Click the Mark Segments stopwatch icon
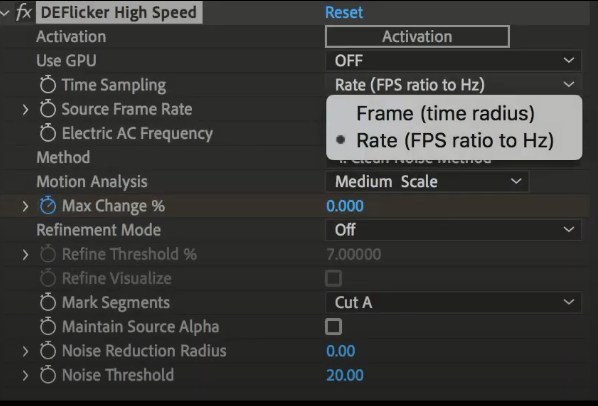Viewport: 598px width, 406px height. click(x=48, y=303)
